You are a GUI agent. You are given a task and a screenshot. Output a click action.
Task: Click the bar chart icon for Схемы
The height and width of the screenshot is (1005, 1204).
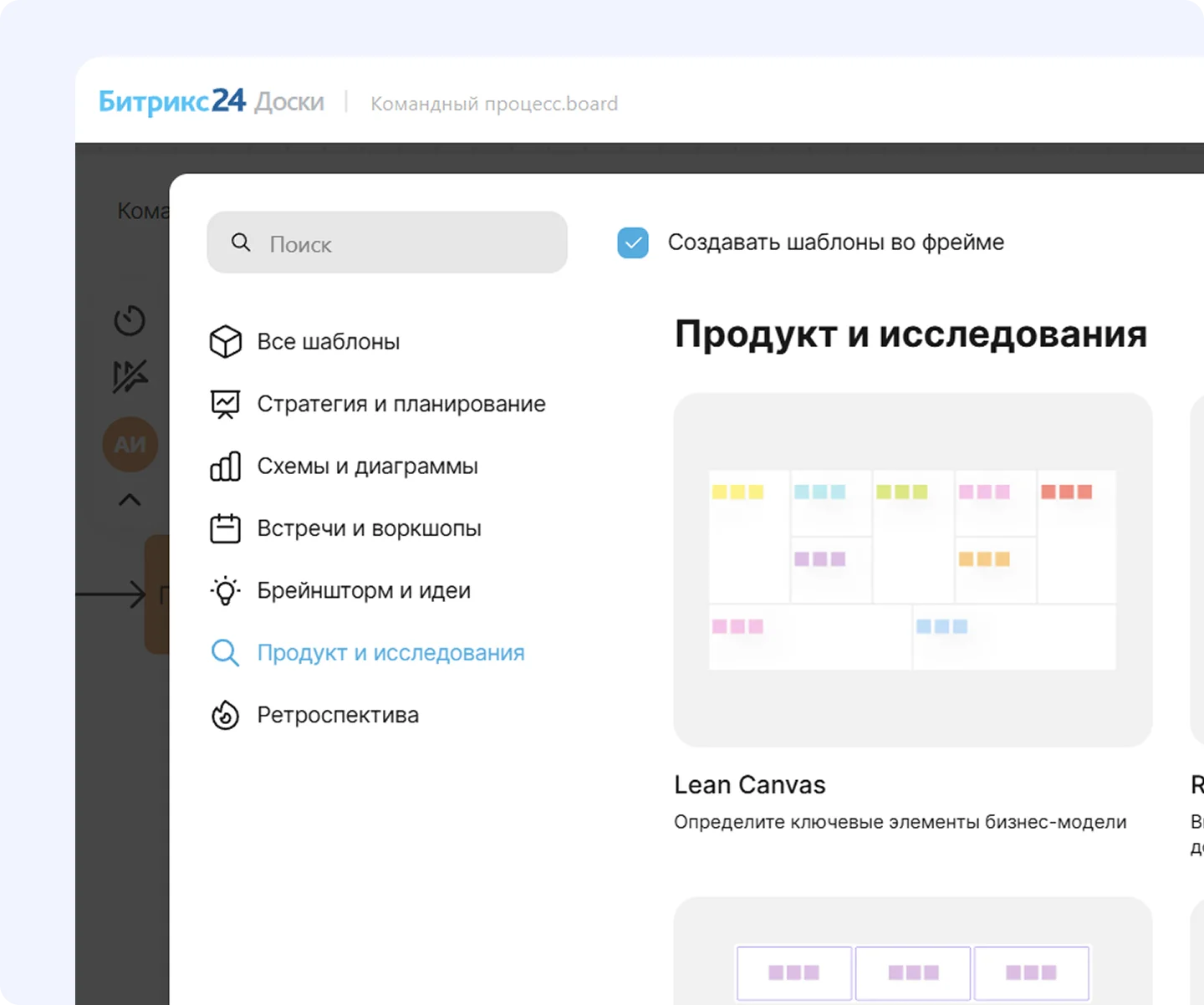point(225,467)
